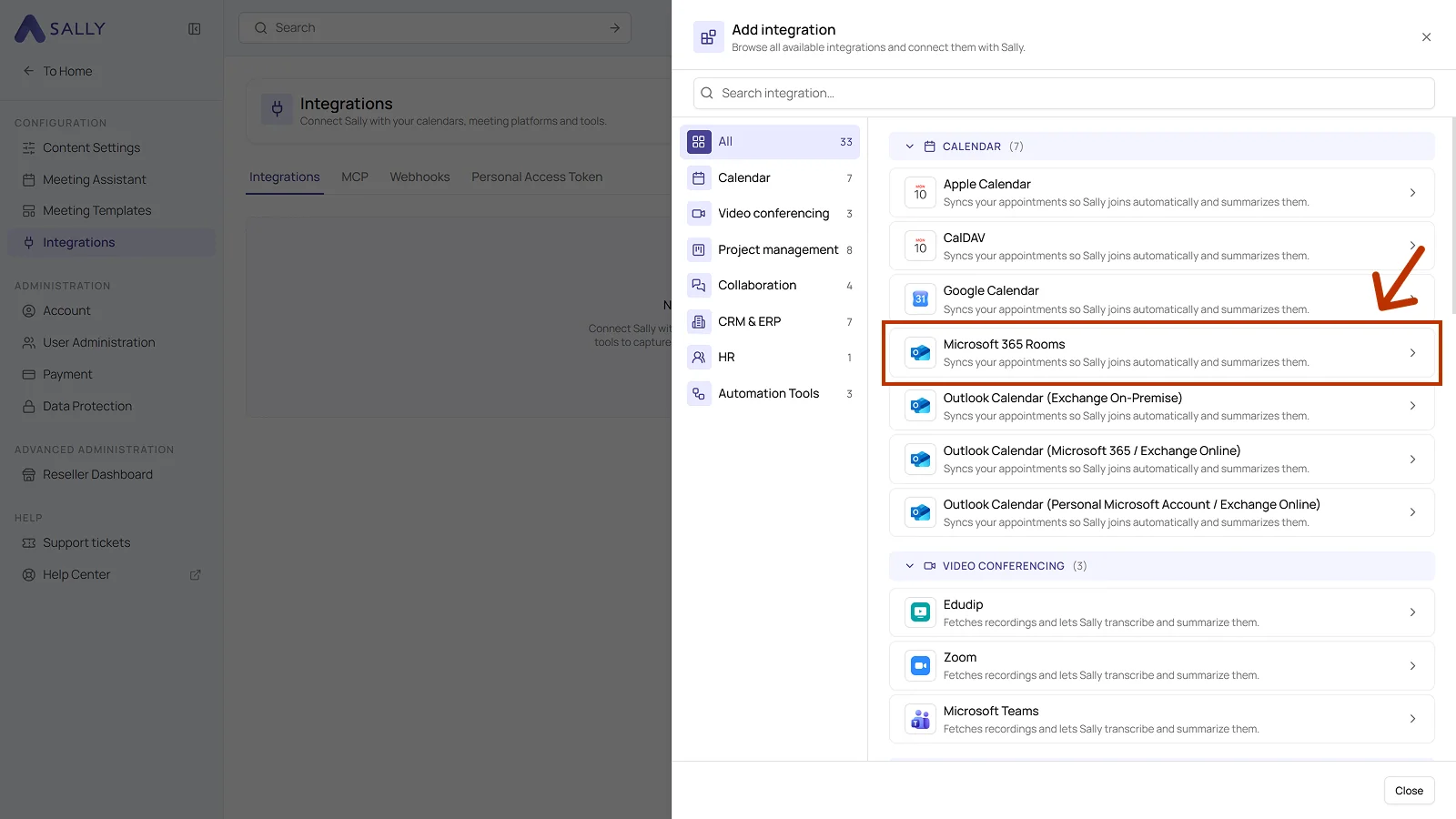Image resolution: width=1456 pixels, height=819 pixels.
Task: Close the Add integration panel with X
Action: point(1426,37)
